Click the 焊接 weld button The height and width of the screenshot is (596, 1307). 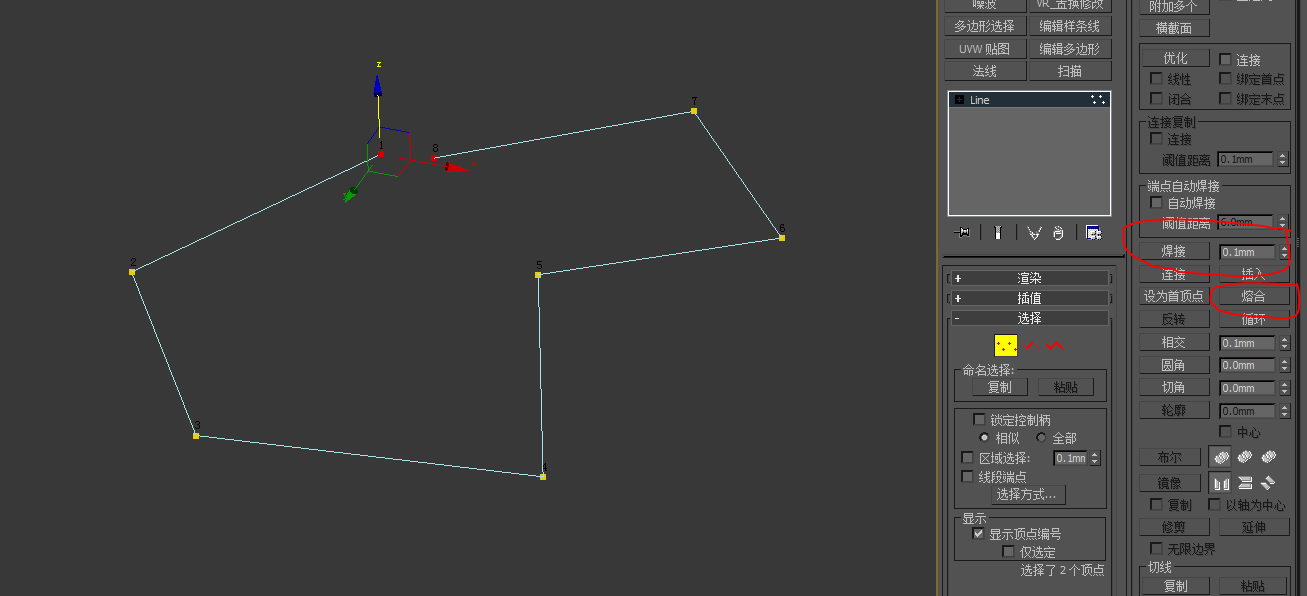coord(1174,252)
